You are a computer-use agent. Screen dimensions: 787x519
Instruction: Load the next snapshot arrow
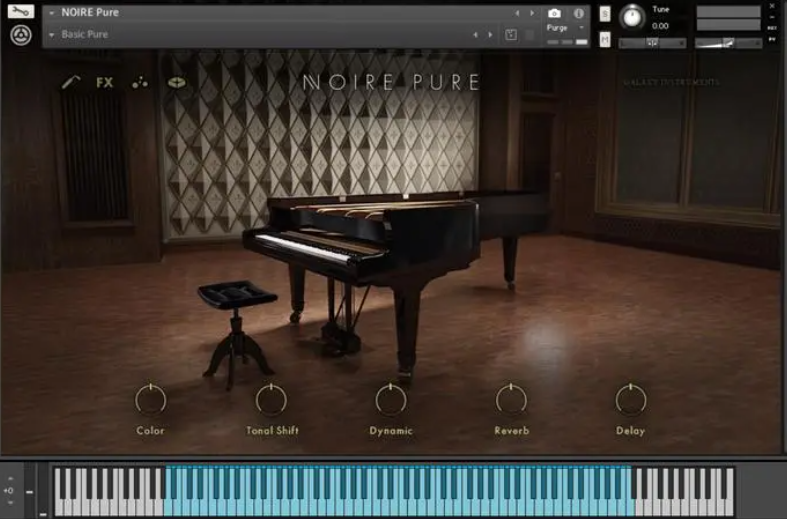click(490, 35)
